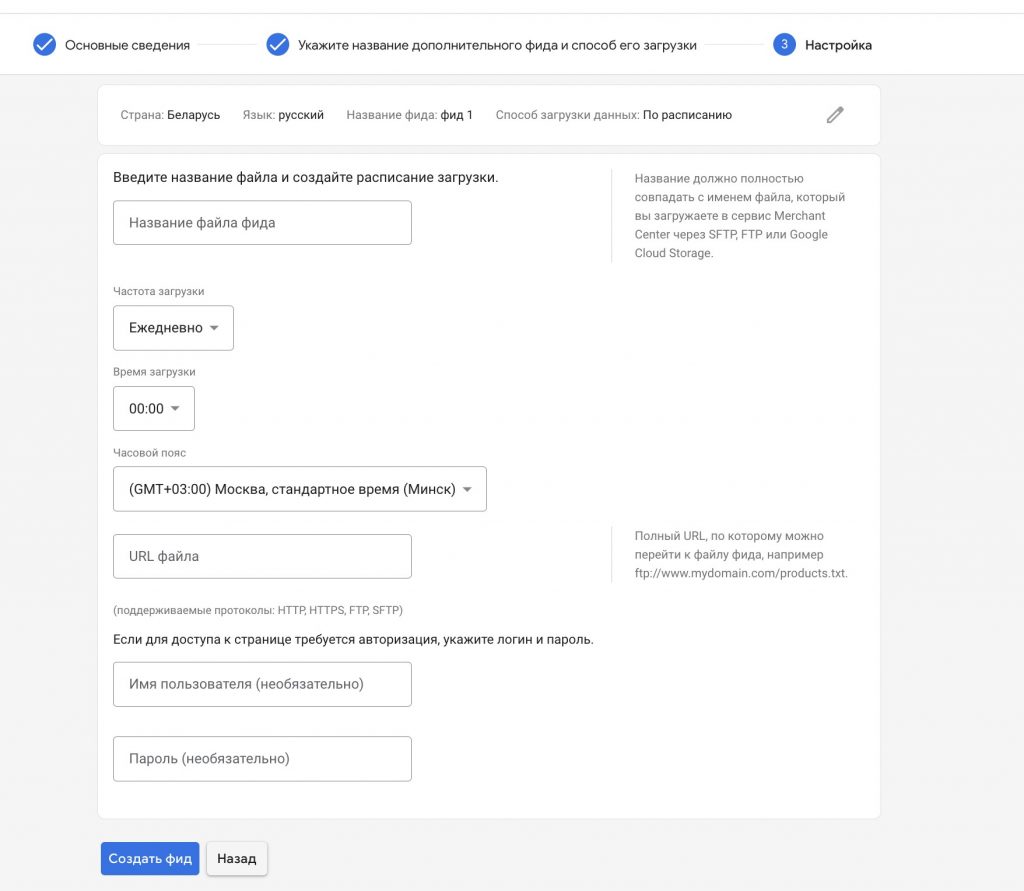Open the Время загрузки dropdown 00:00

pos(153,408)
